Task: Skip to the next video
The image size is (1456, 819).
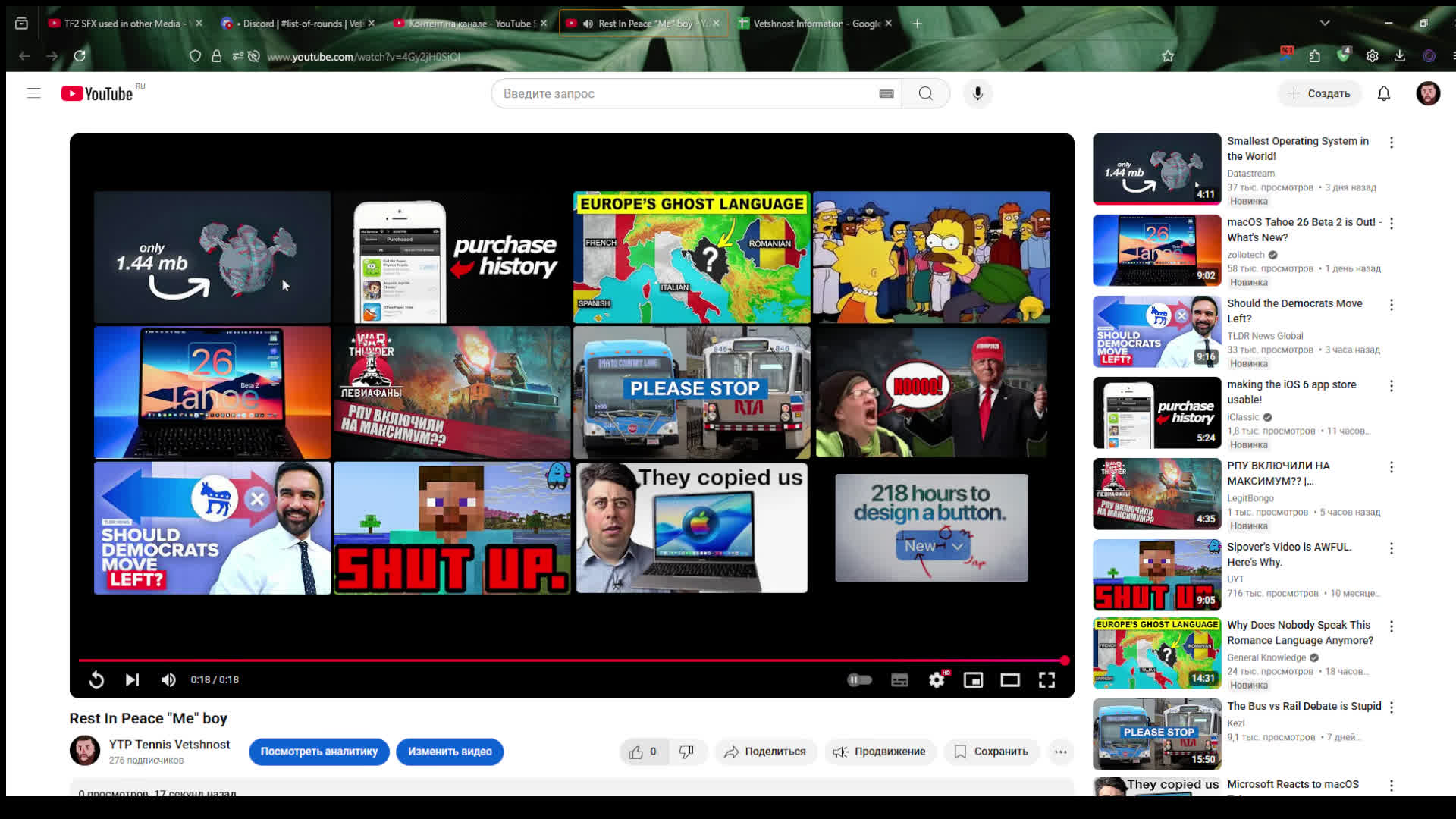Action: click(x=132, y=679)
